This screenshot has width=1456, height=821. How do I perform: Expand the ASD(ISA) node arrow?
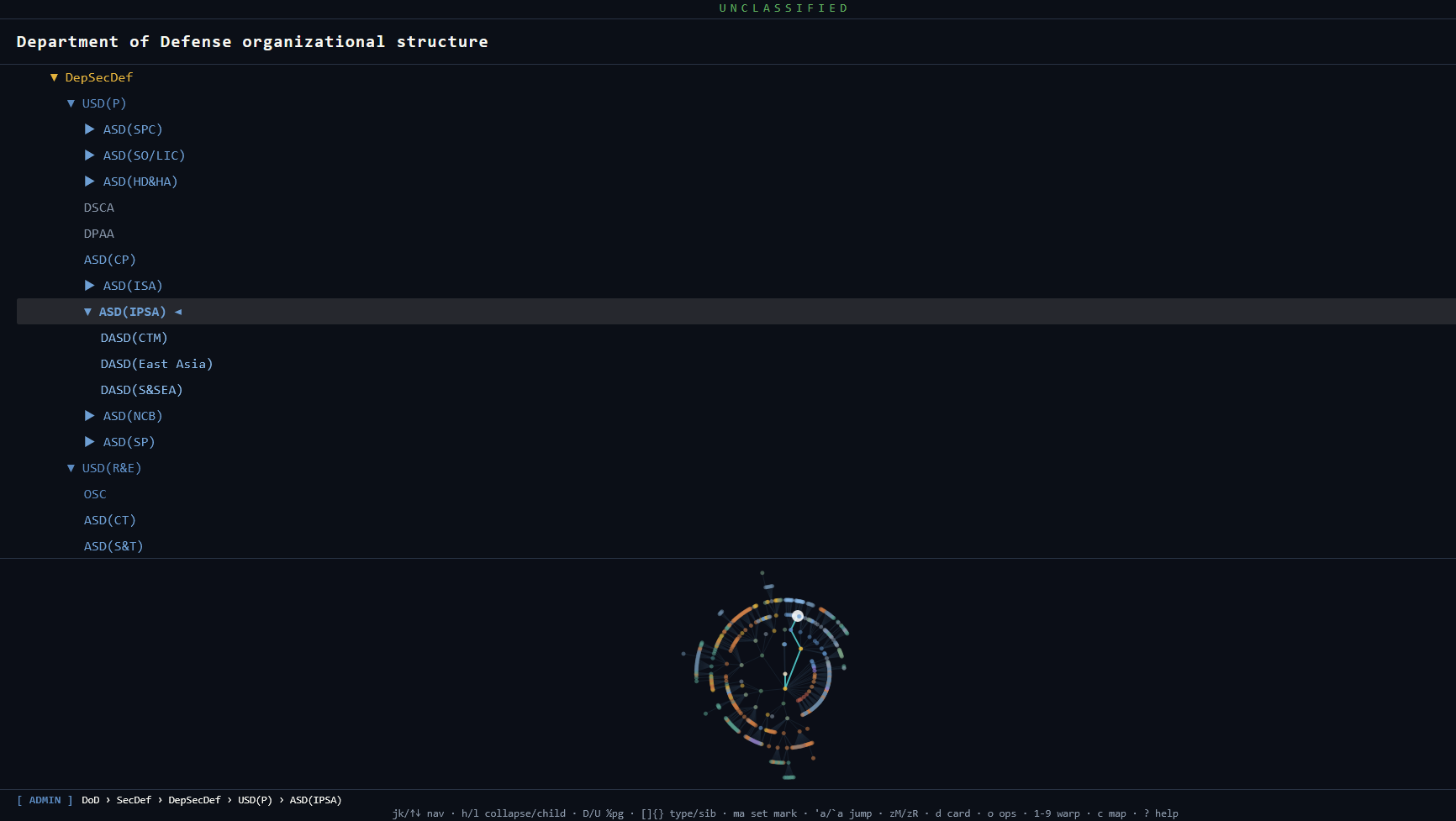90,286
